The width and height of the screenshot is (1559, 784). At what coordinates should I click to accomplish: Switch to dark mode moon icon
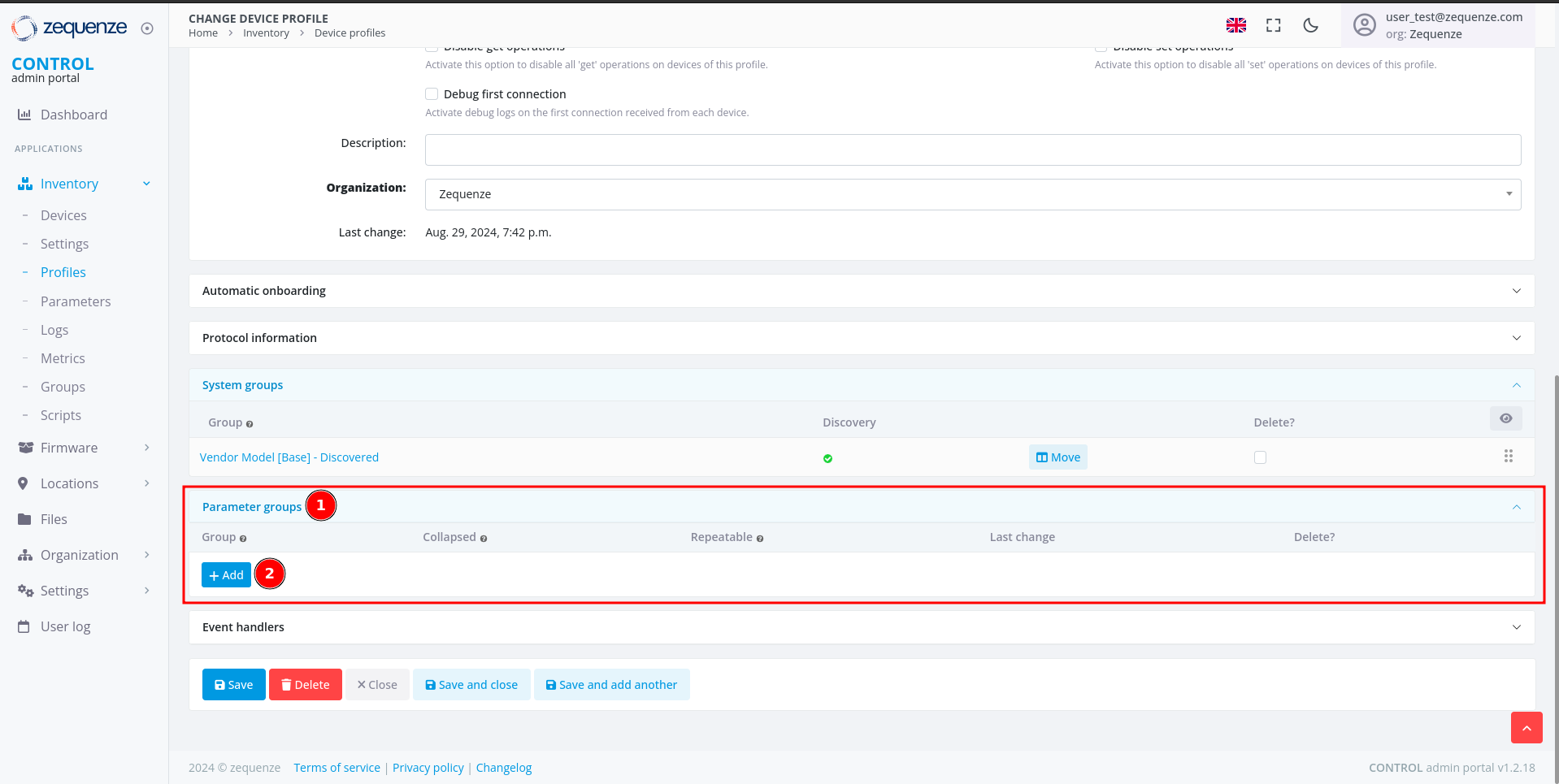1310,25
